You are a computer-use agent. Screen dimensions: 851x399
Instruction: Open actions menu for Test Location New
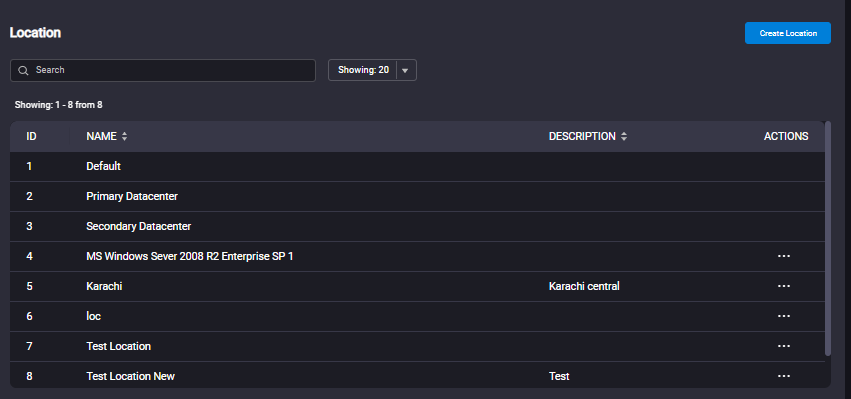(783, 376)
